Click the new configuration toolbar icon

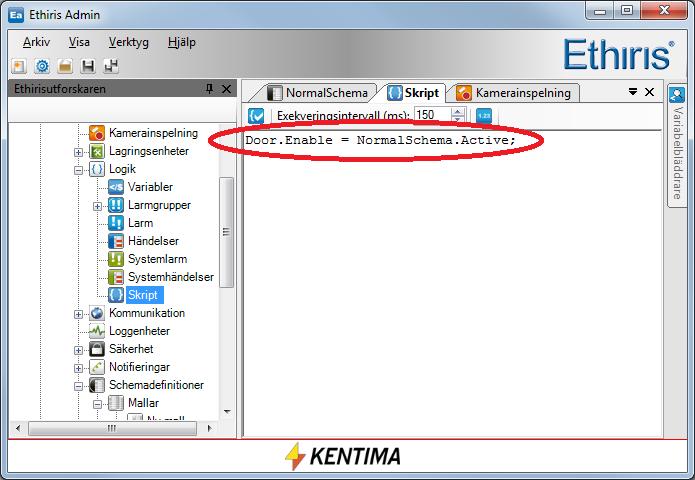[x=19, y=66]
